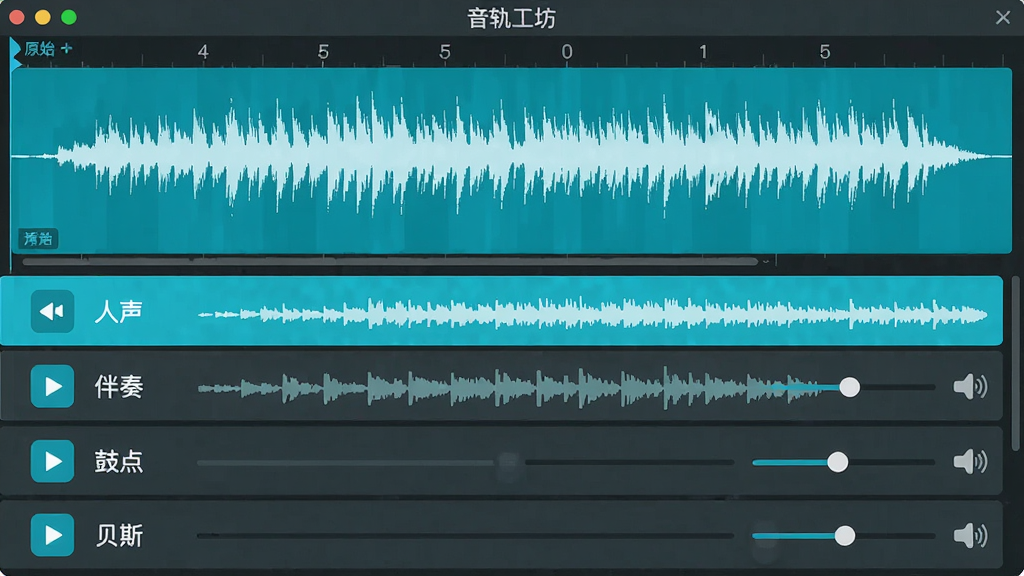Screen dimensions: 1024x576
Task: Click the blue playhead marker at timeline start
Action: 15,52
